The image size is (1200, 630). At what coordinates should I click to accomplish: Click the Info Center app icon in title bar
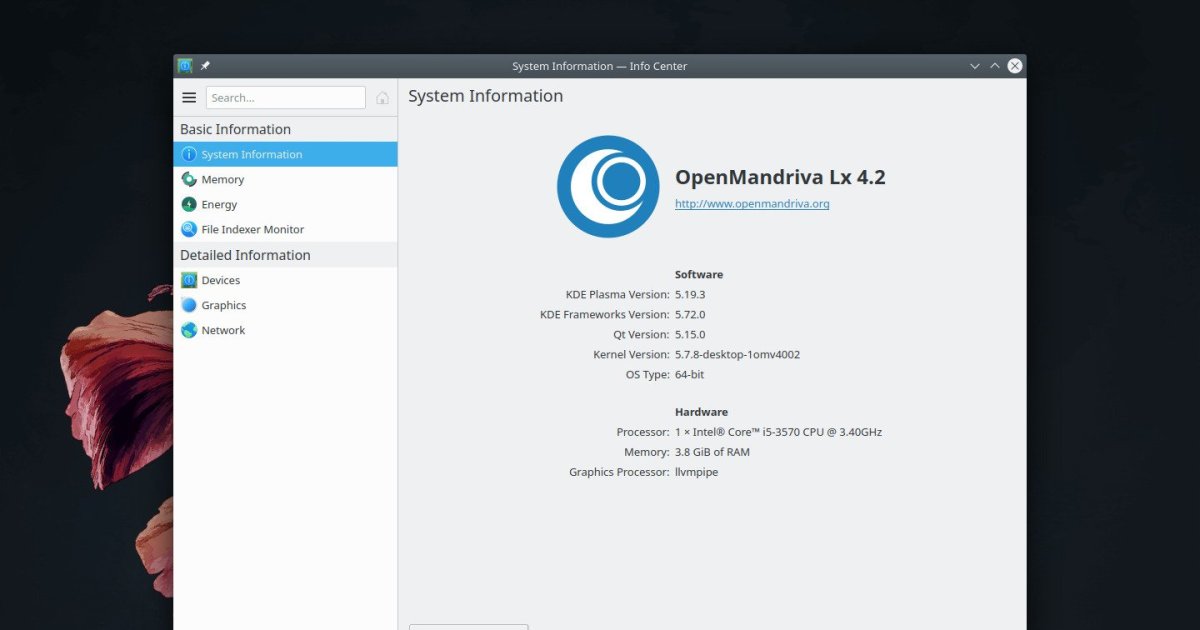point(185,66)
